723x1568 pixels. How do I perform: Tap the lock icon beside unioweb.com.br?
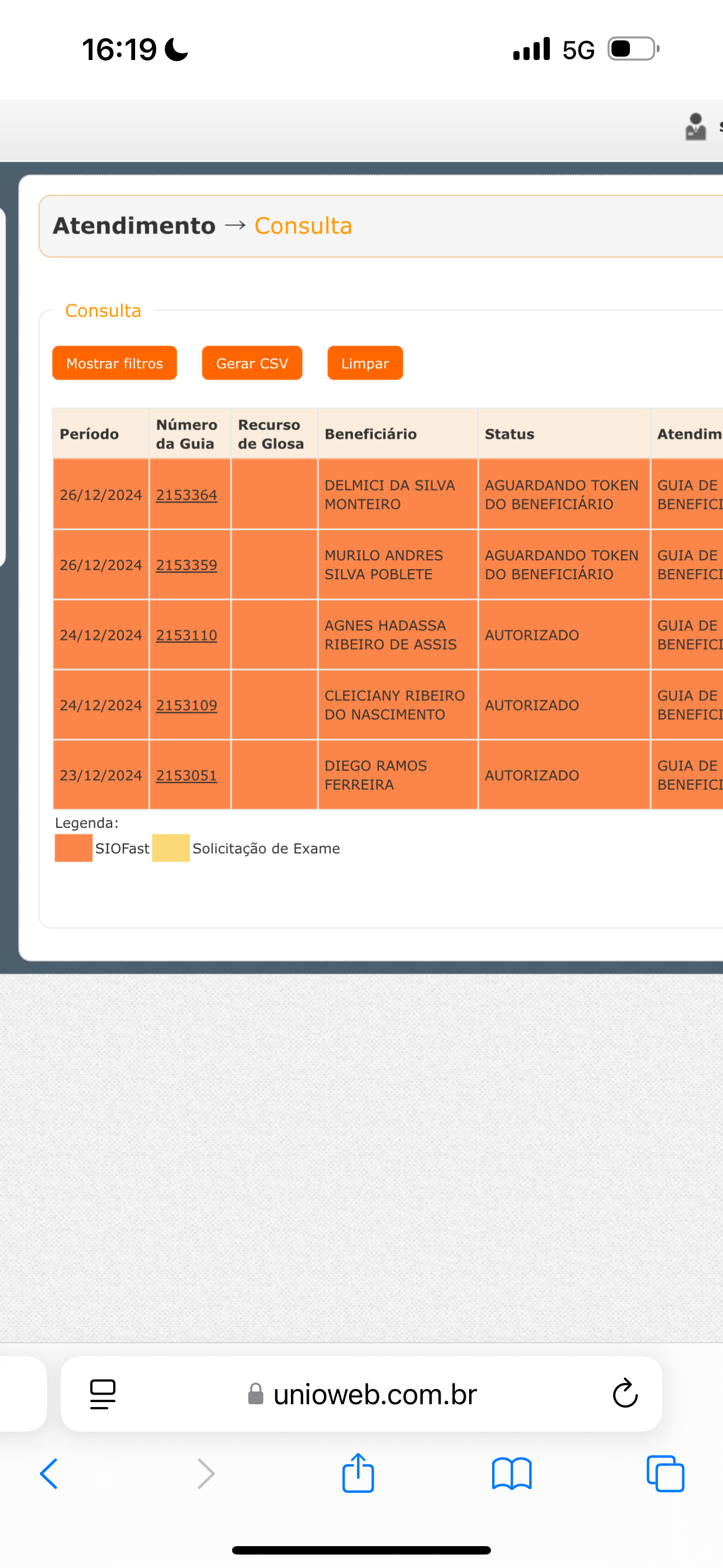[x=256, y=1393]
